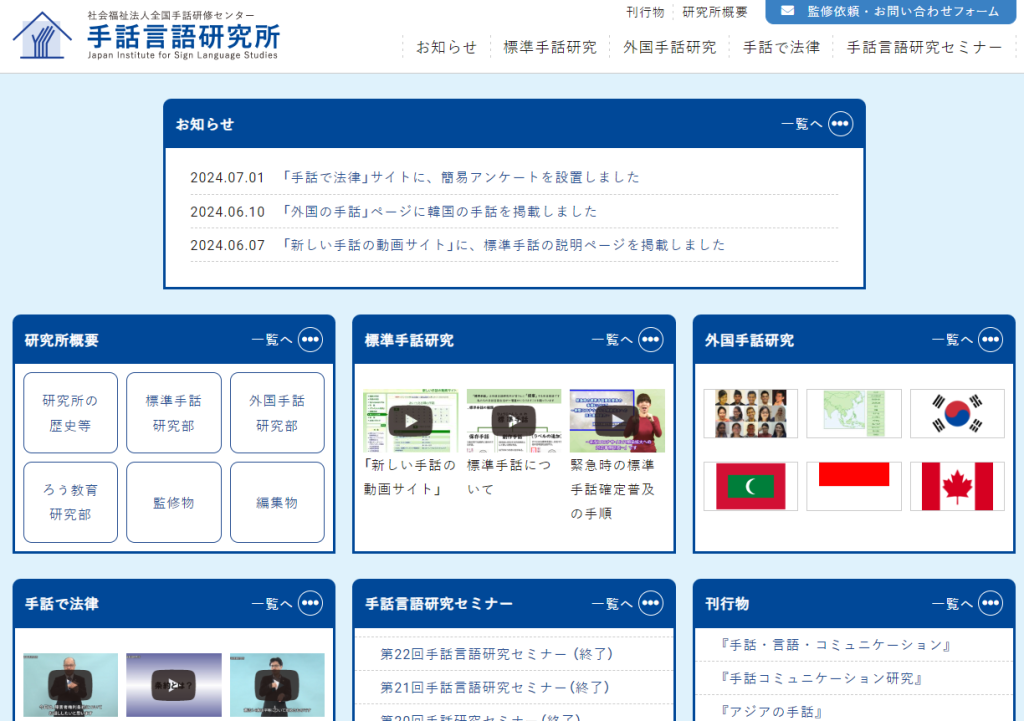Open the ろう教育研究部 button
The height and width of the screenshot is (721, 1024).
coord(71,502)
